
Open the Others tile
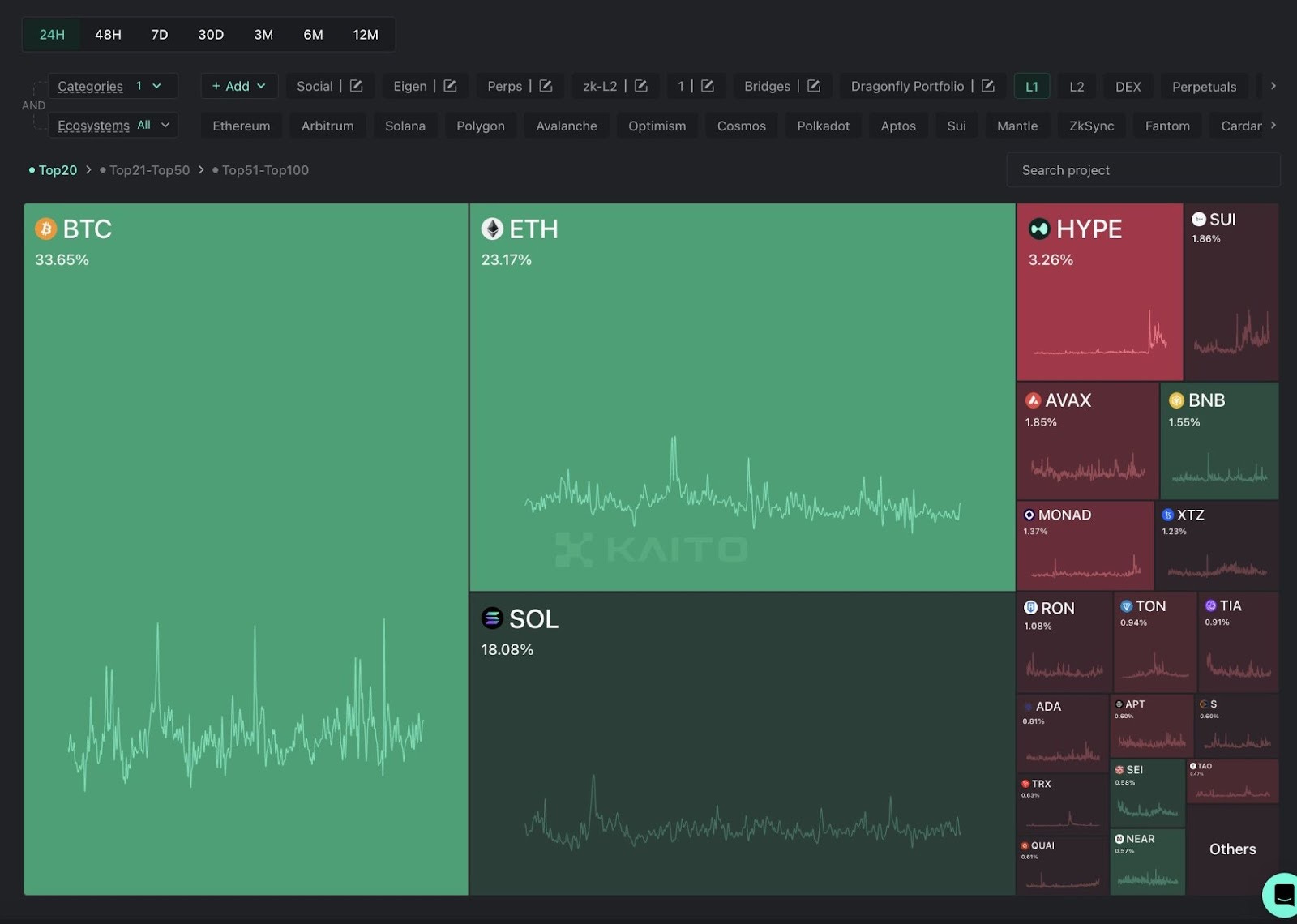pyautogui.click(x=1233, y=849)
